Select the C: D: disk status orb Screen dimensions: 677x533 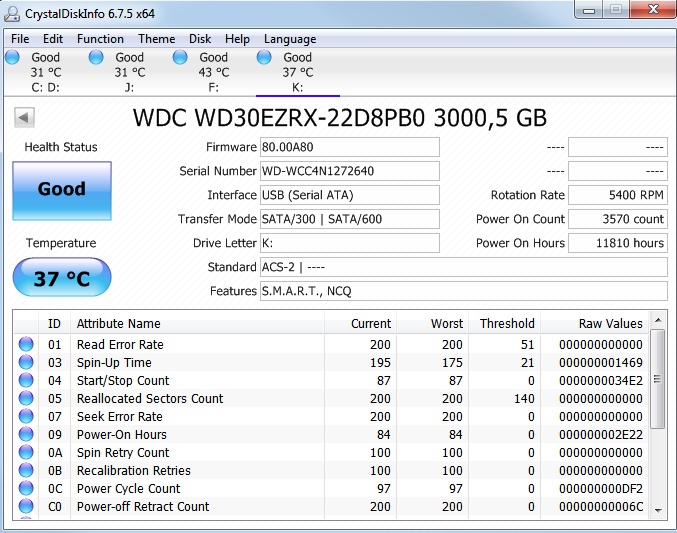point(12,57)
